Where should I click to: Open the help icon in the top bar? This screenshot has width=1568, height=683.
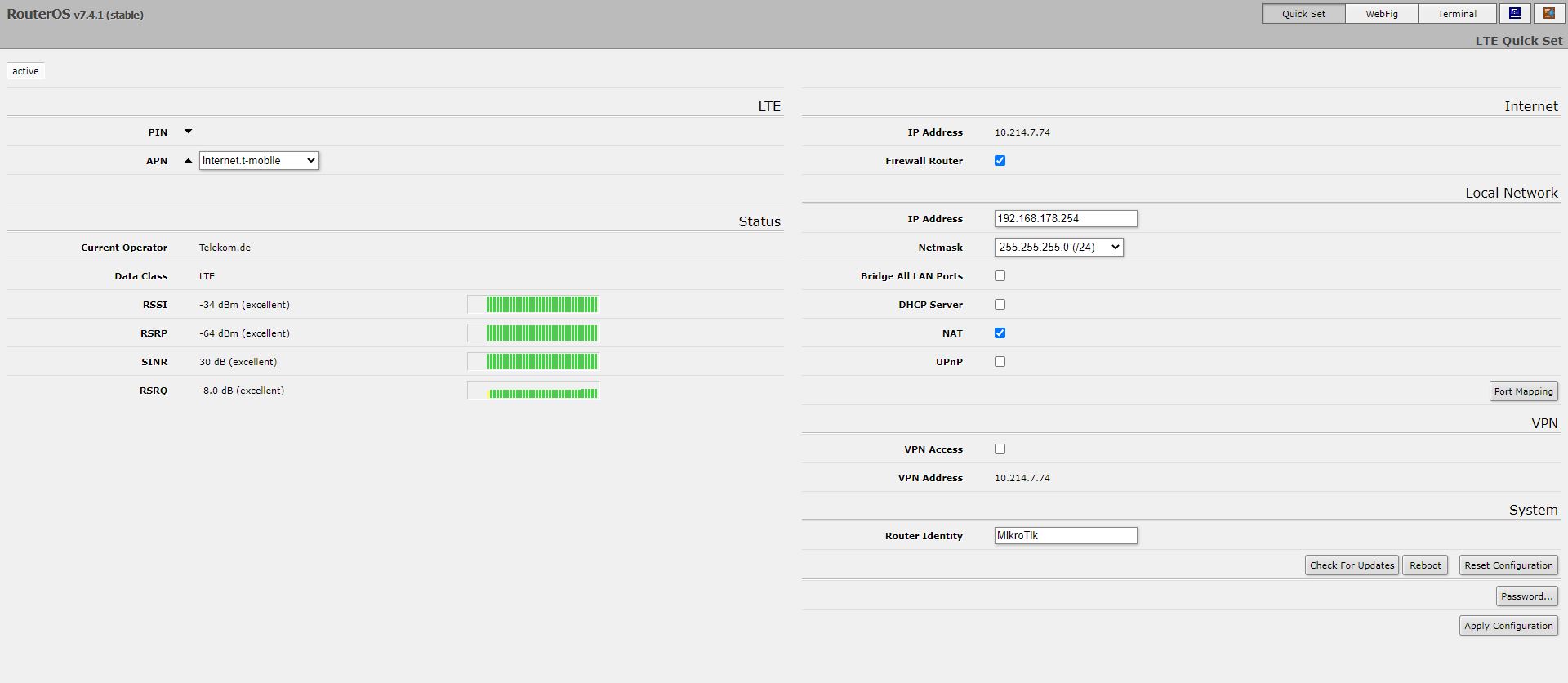1515,13
